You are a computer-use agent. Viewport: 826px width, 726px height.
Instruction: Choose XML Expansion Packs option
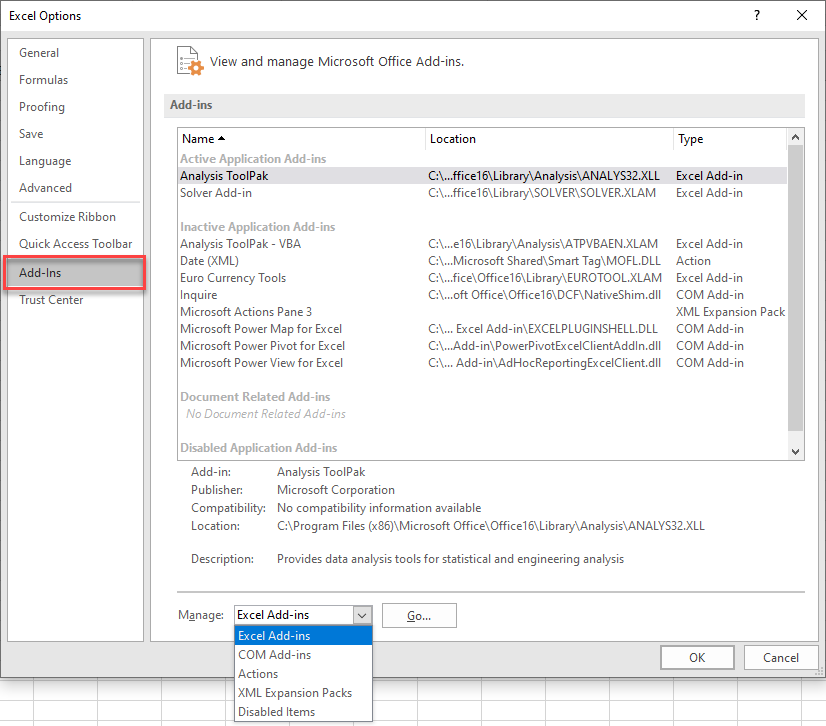pyautogui.click(x=303, y=692)
